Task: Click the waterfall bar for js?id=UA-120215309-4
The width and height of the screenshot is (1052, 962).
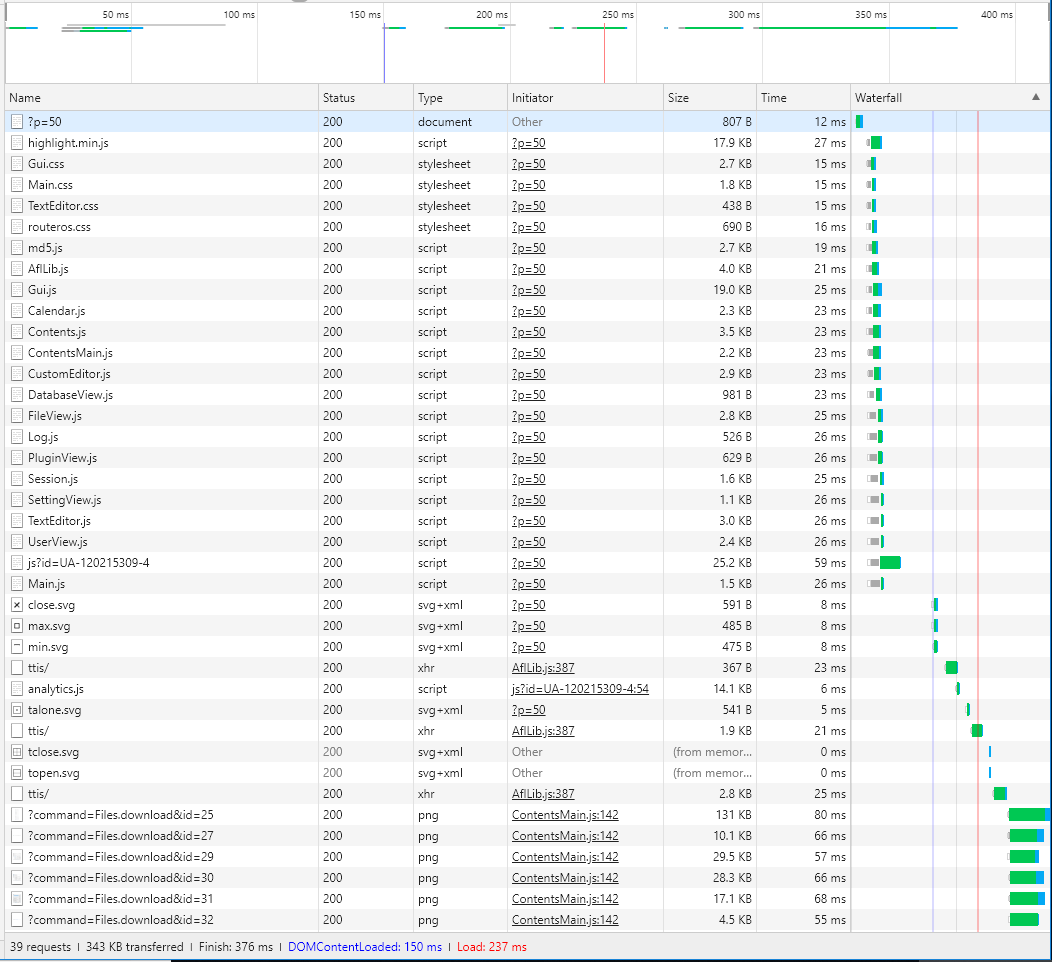Action: coord(889,563)
